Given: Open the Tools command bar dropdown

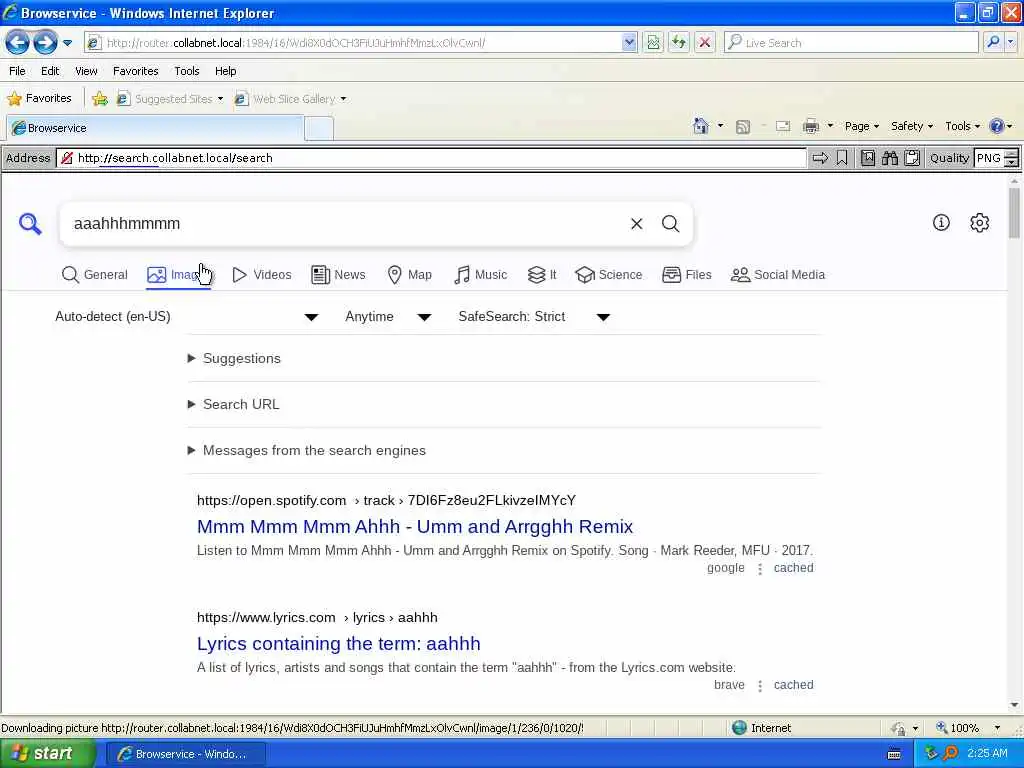Looking at the screenshot, I should tap(963, 126).
